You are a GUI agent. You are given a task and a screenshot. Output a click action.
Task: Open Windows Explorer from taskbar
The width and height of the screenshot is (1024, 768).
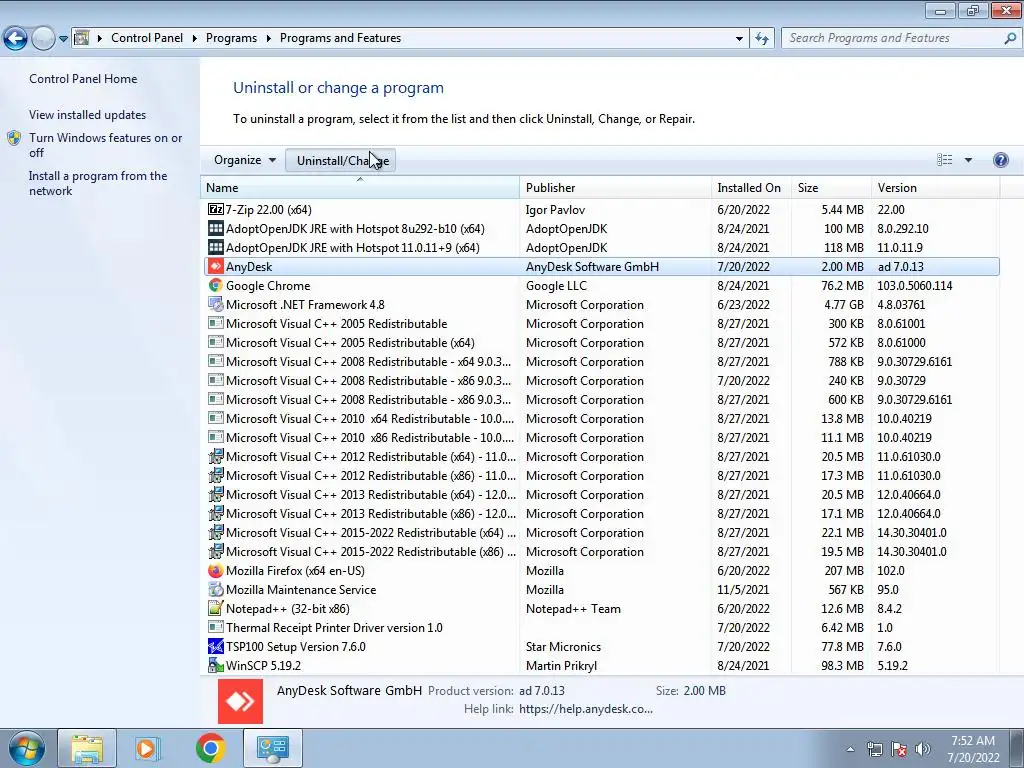coord(87,748)
